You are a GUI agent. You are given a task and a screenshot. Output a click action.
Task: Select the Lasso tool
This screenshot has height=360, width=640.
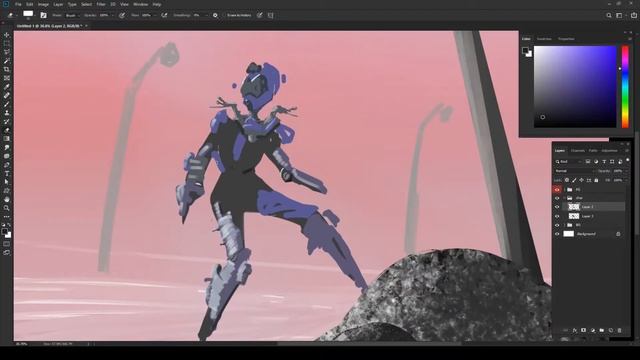7,52
